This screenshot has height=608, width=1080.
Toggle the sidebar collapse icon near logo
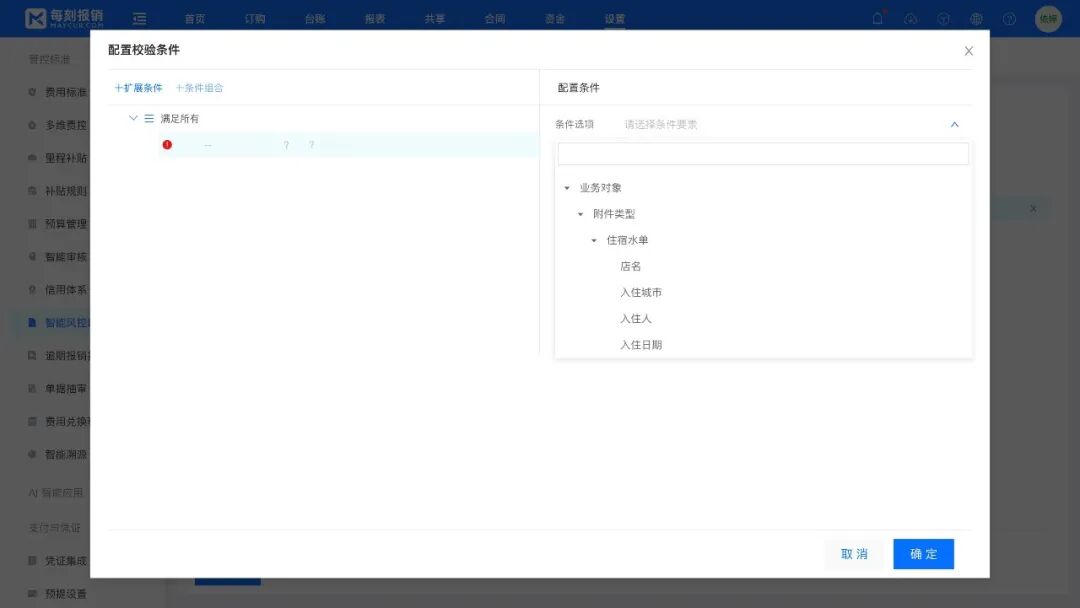140,19
